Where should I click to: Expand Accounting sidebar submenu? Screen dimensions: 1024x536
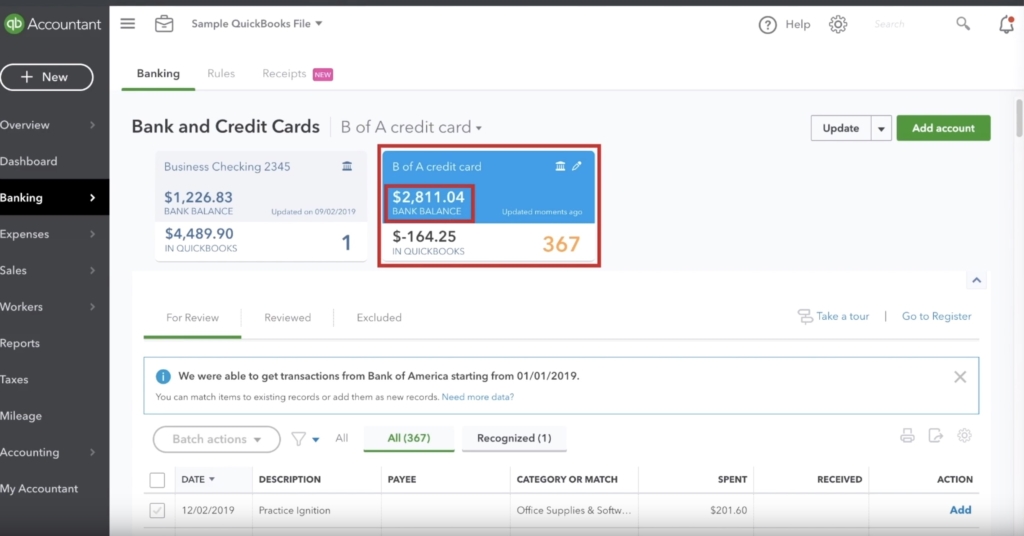(x=92, y=452)
